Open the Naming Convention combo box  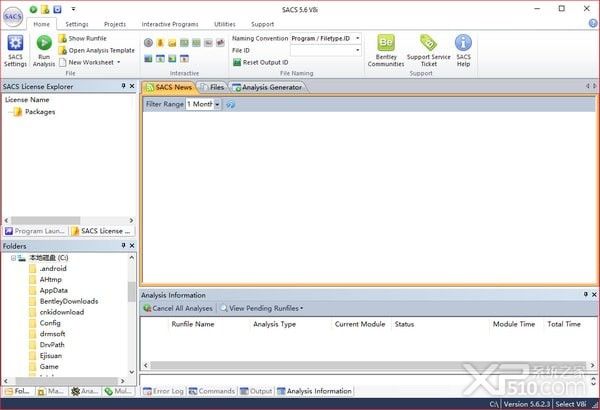[326, 38]
